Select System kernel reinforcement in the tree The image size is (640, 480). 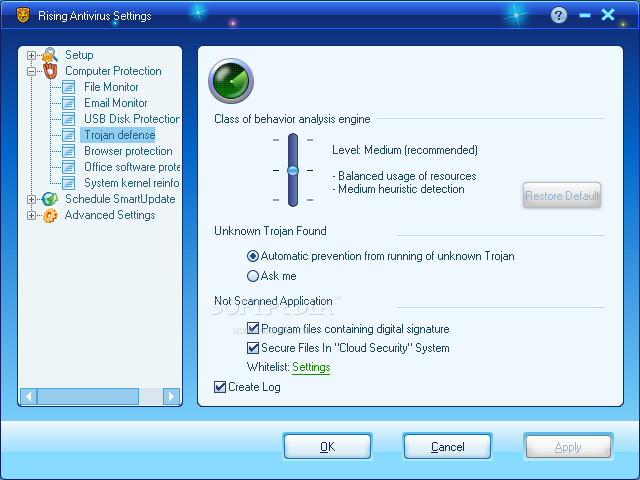(x=132, y=183)
